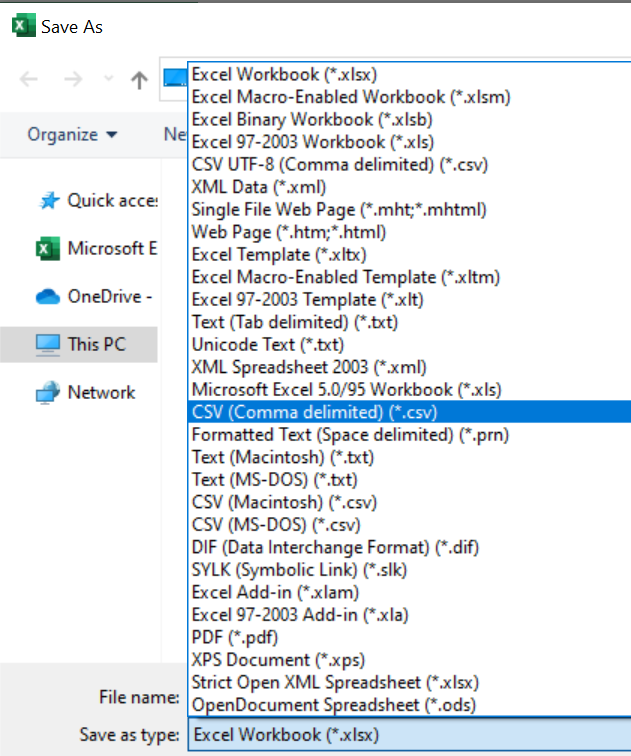Open the Organize dropdown menu

tap(72, 134)
